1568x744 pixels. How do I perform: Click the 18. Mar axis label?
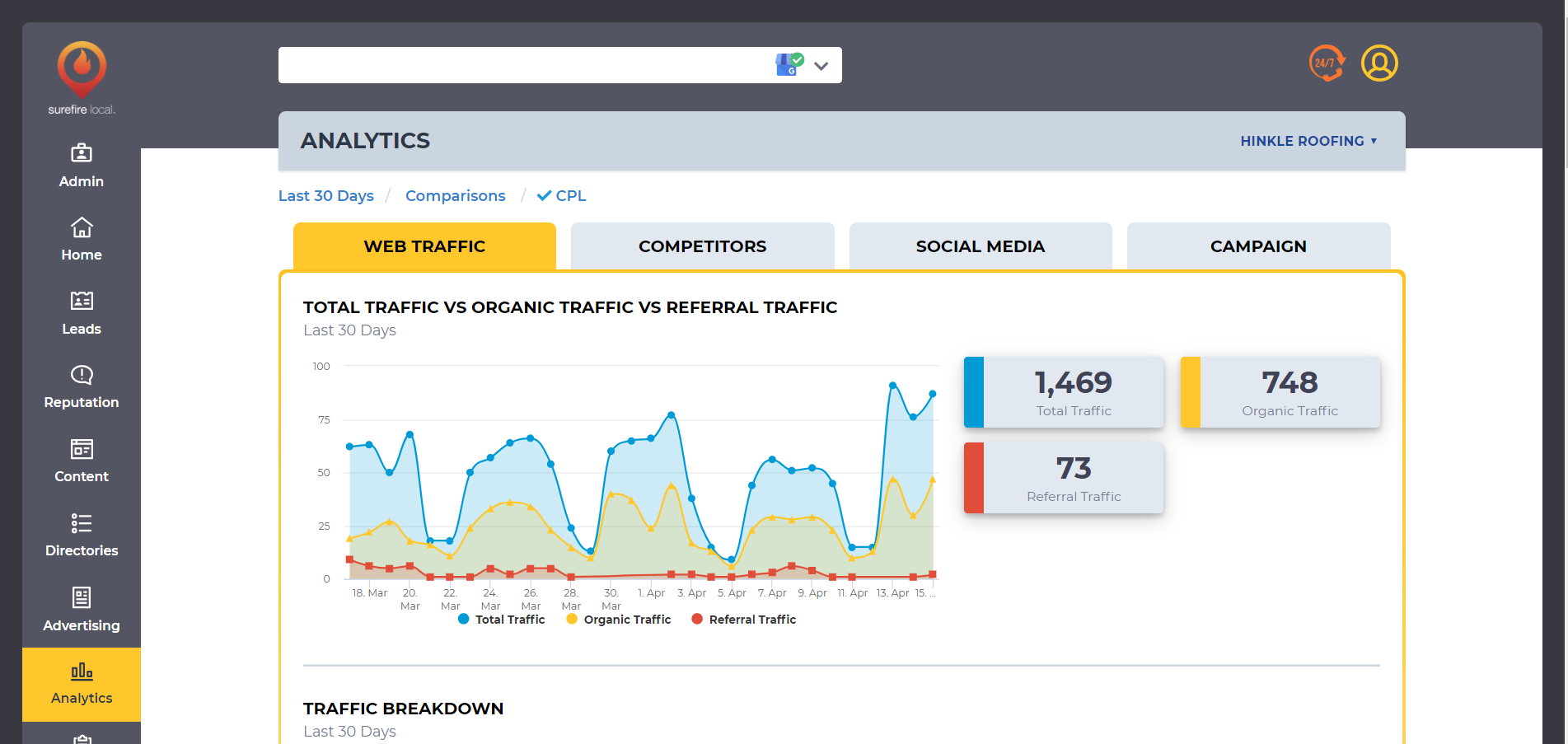tap(369, 593)
